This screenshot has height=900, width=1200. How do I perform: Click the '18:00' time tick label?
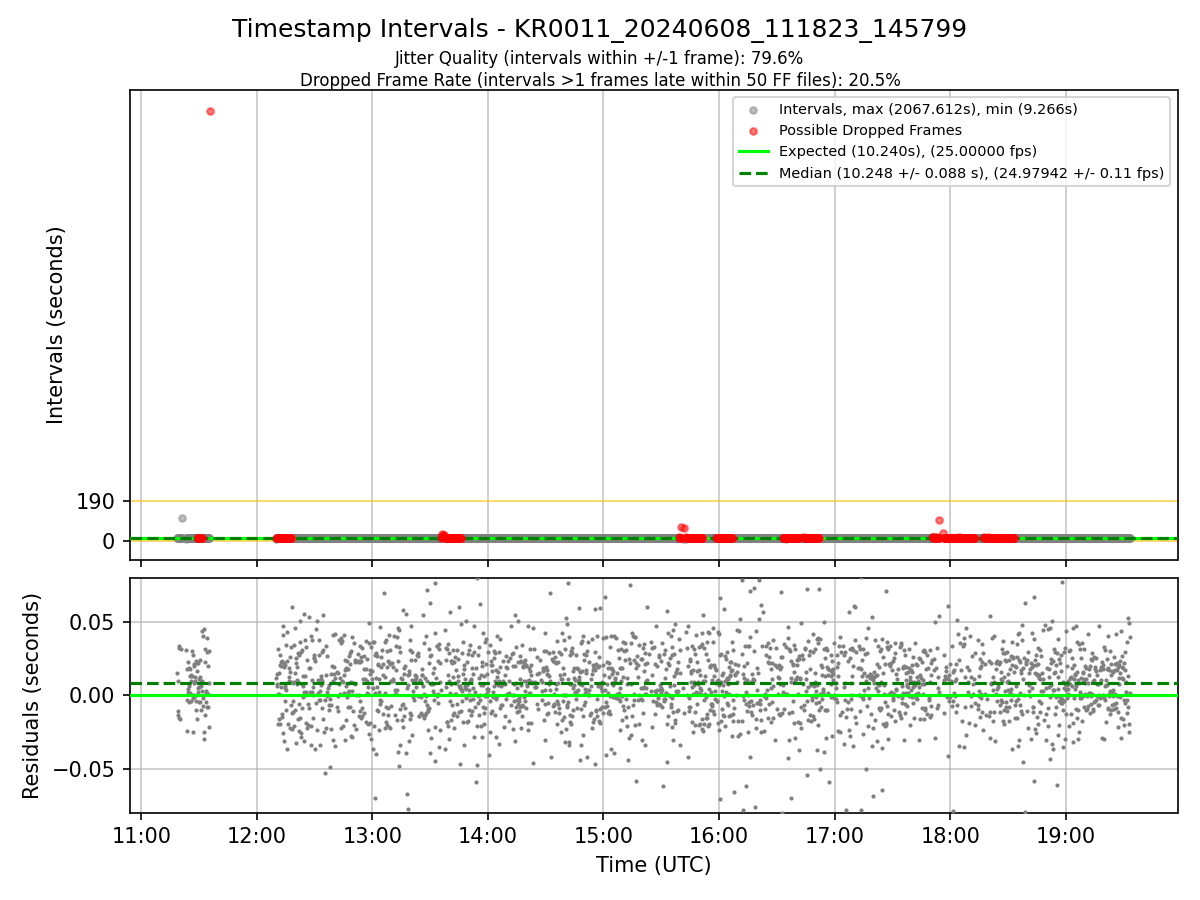coord(950,835)
